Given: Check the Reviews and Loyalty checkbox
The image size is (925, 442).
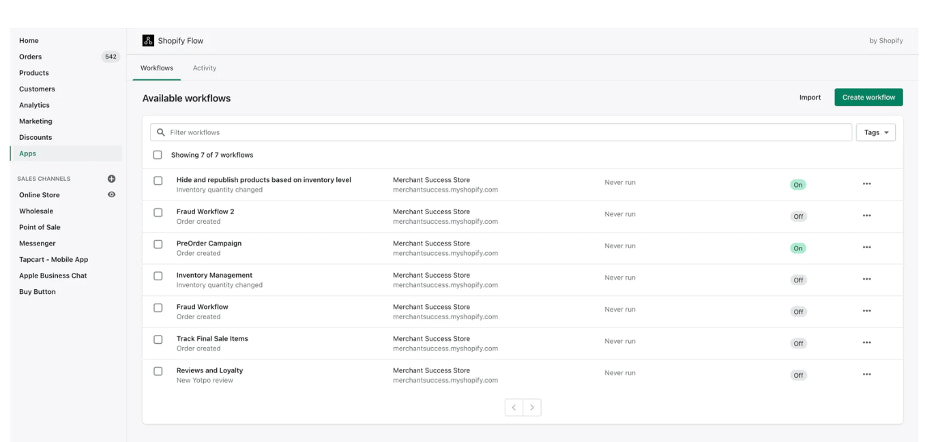Looking at the screenshot, I should click(x=158, y=371).
